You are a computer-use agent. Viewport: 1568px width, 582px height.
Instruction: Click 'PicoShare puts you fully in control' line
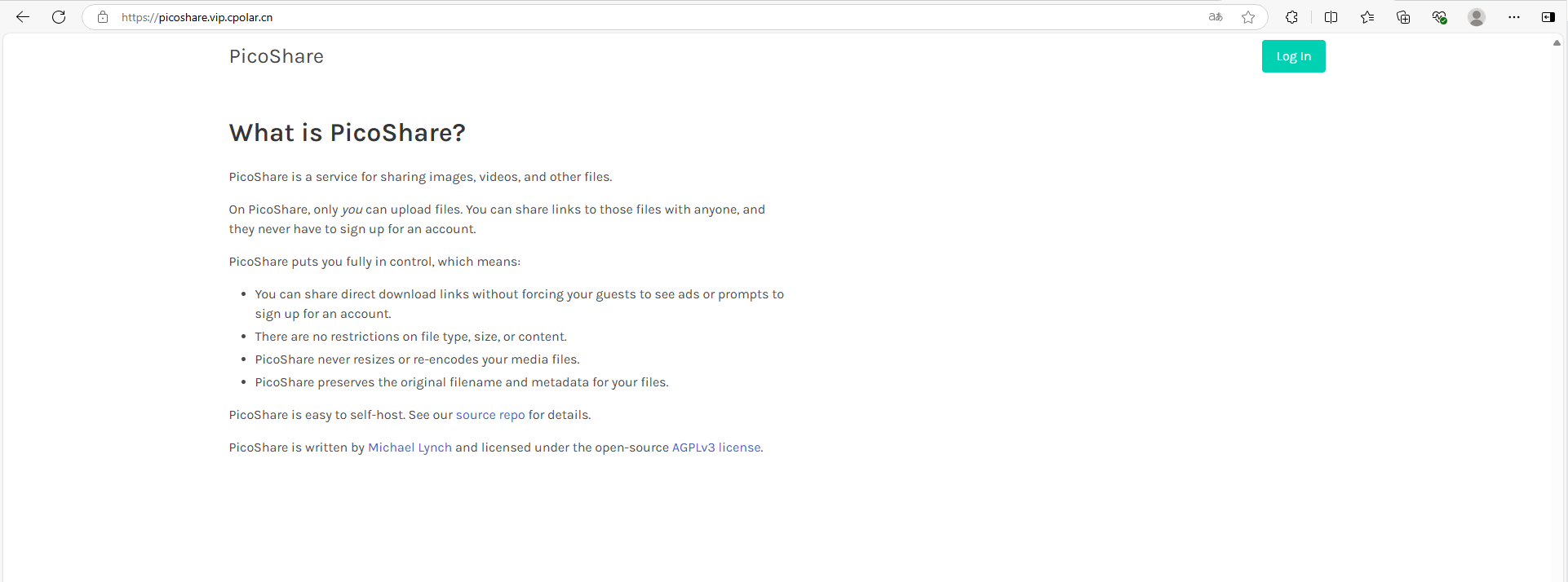click(374, 262)
